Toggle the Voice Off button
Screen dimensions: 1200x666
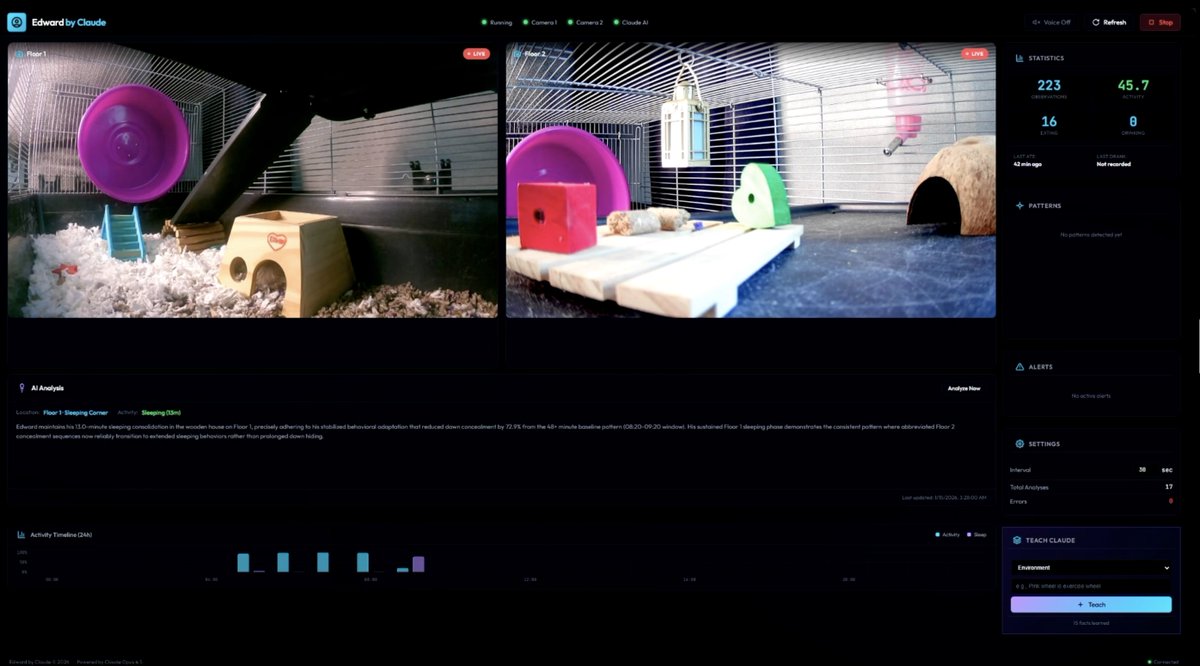pyautogui.click(x=1052, y=22)
